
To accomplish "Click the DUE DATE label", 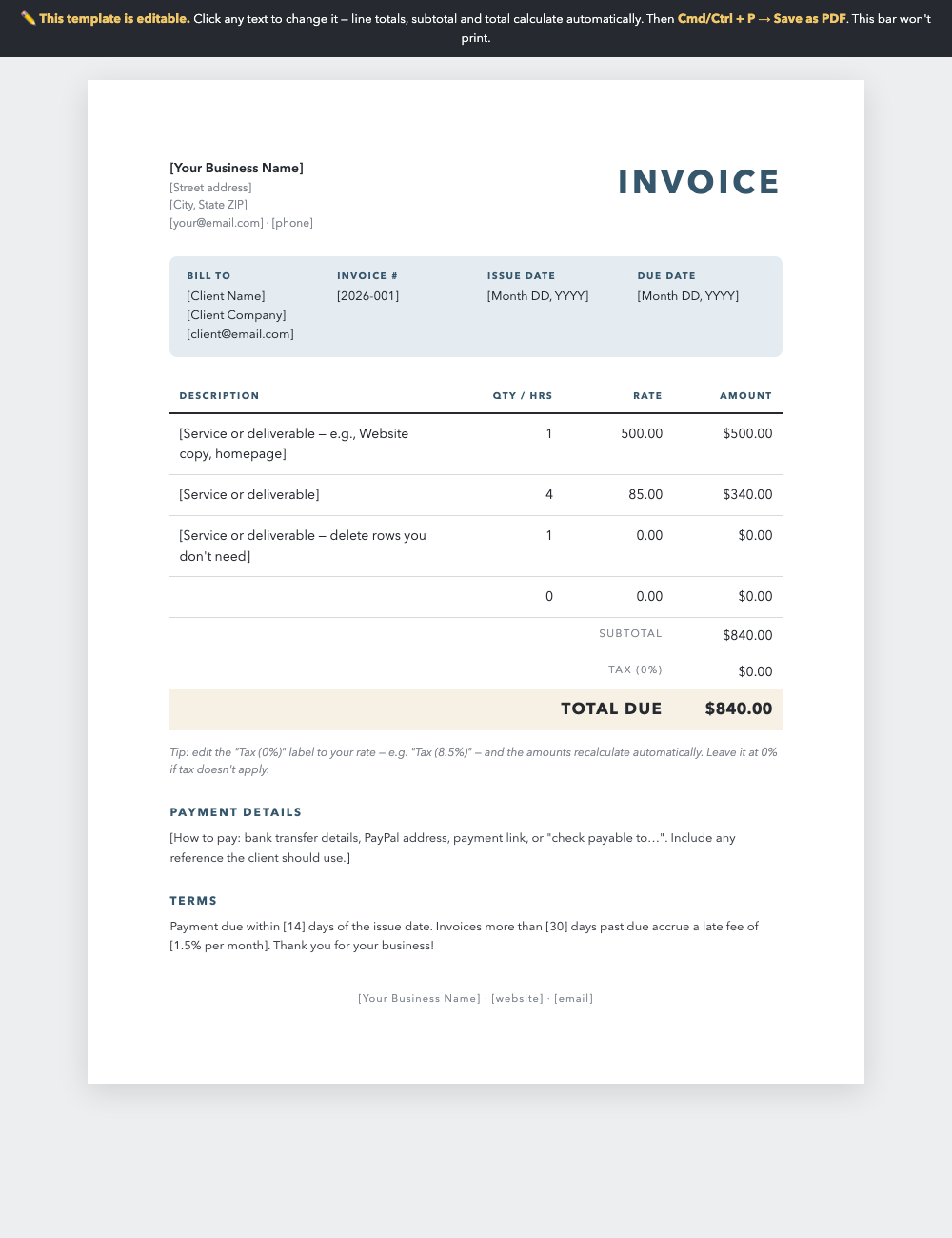I will pos(666,275).
